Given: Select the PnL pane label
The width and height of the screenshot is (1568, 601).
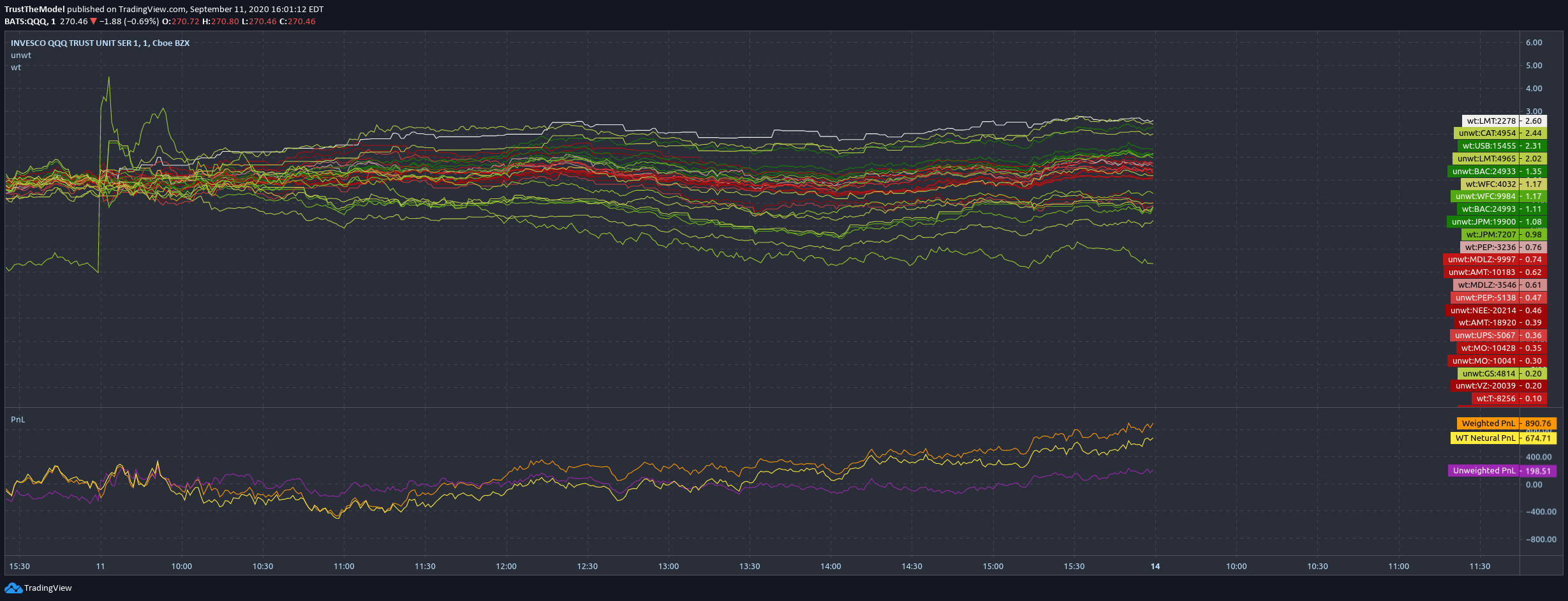Looking at the screenshot, I should click(x=18, y=420).
